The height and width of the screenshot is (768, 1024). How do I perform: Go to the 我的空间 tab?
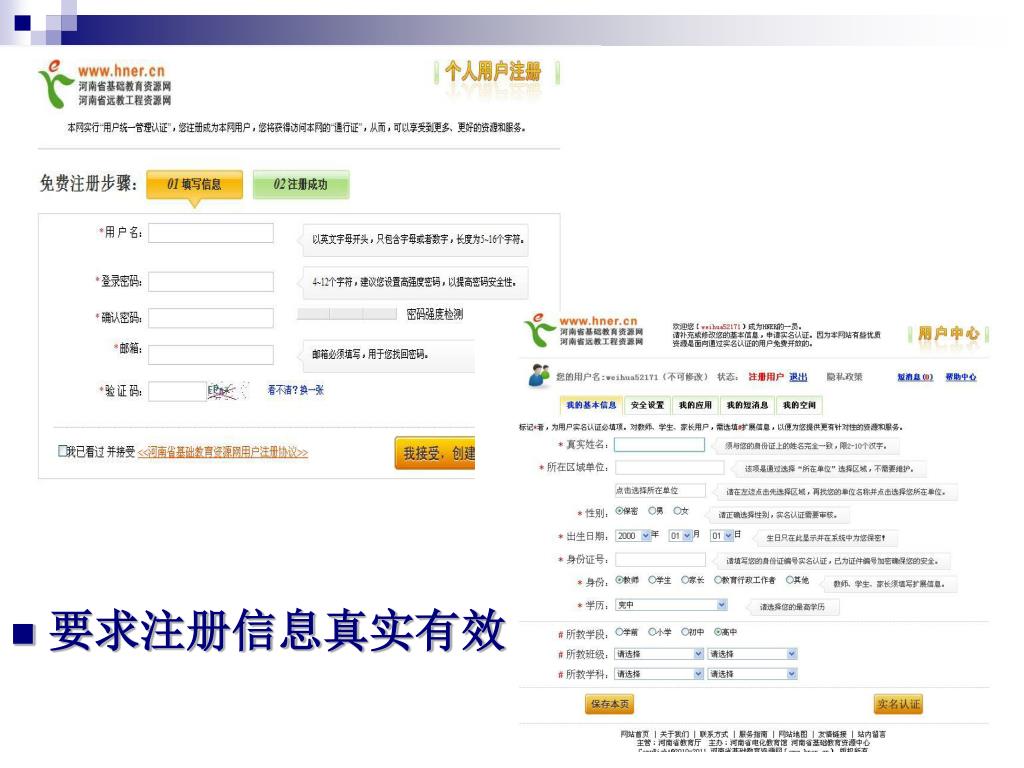click(799, 405)
